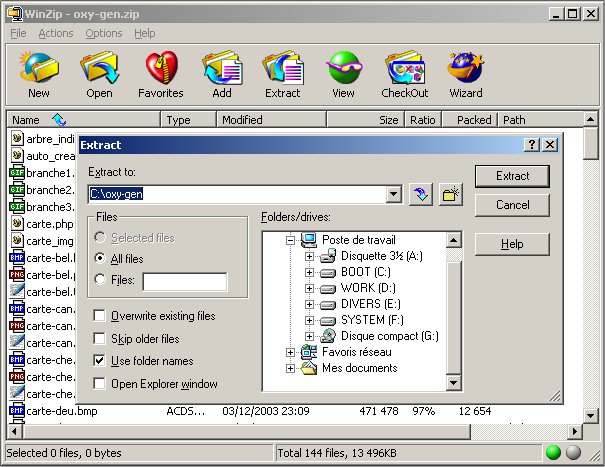Click the Help button in the Extract dialog
Screen dimensions: 605x467
pos(512,244)
